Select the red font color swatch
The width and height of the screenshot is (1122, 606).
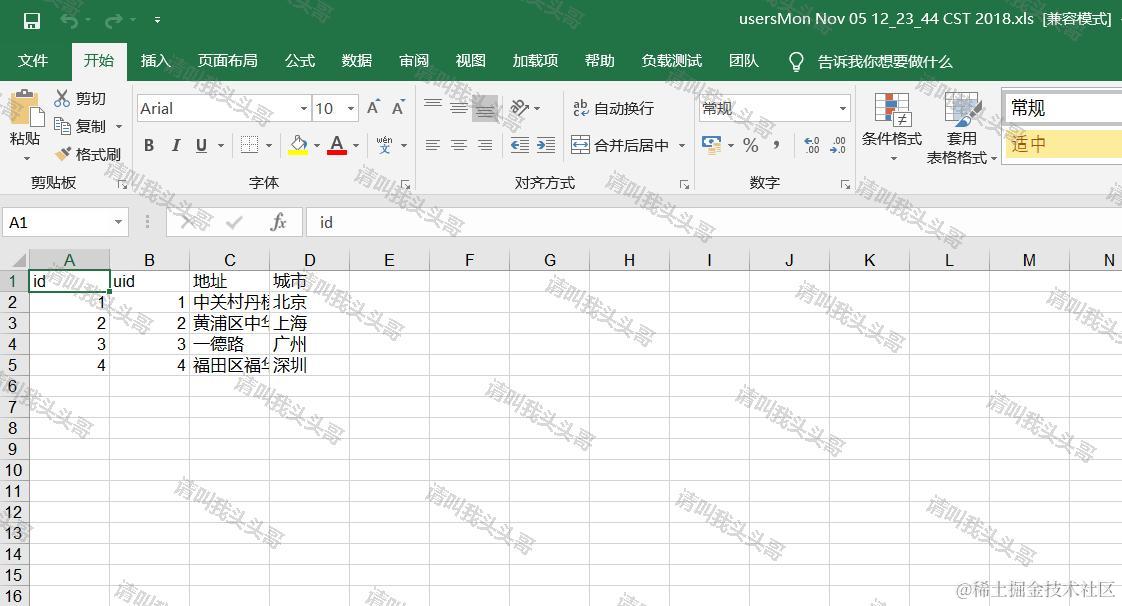338,150
